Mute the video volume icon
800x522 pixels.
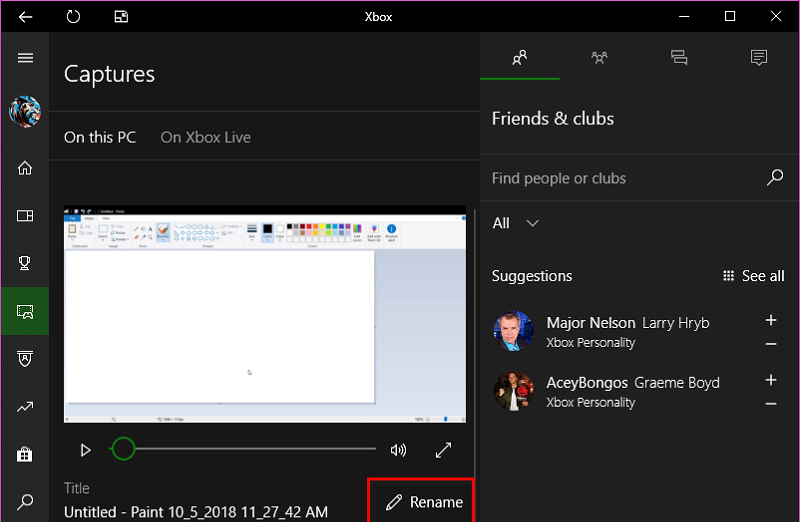(x=398, y=450)
